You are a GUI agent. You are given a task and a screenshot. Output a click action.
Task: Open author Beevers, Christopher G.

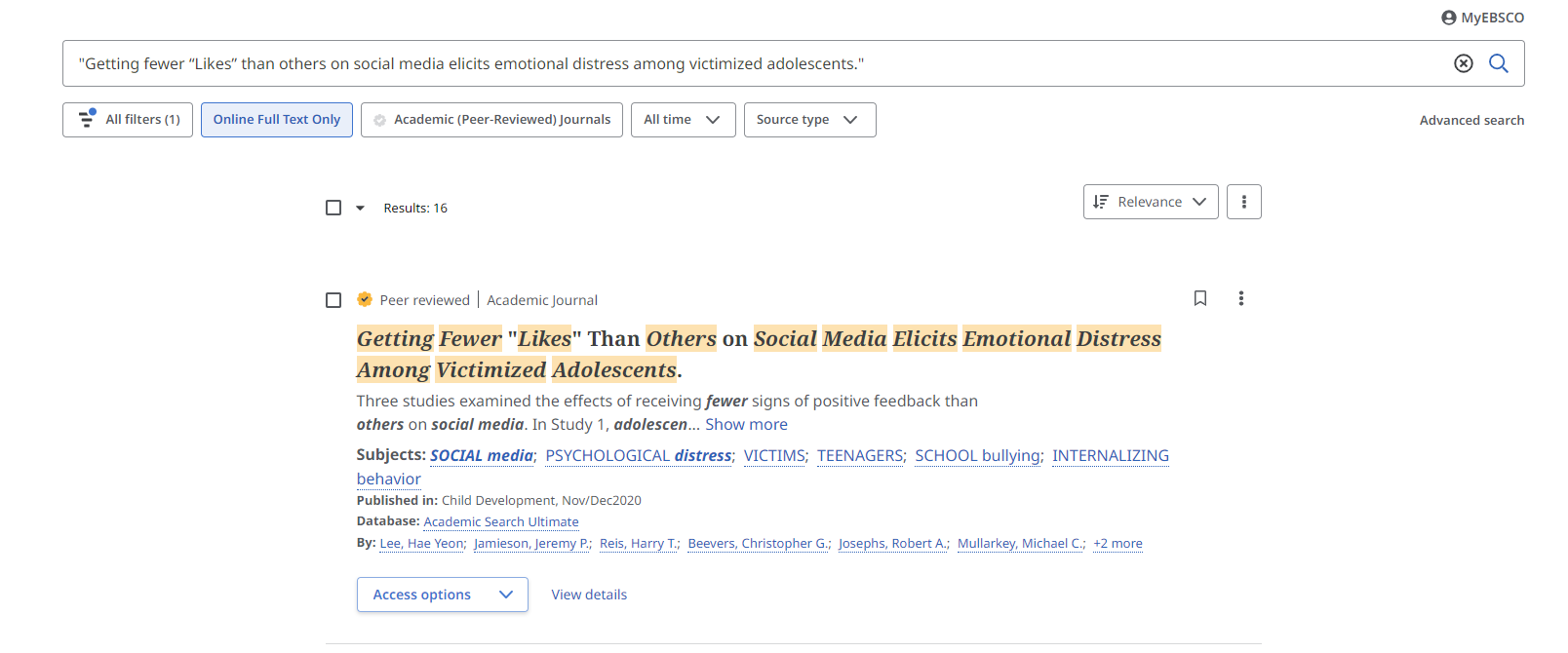click(758, 543)
